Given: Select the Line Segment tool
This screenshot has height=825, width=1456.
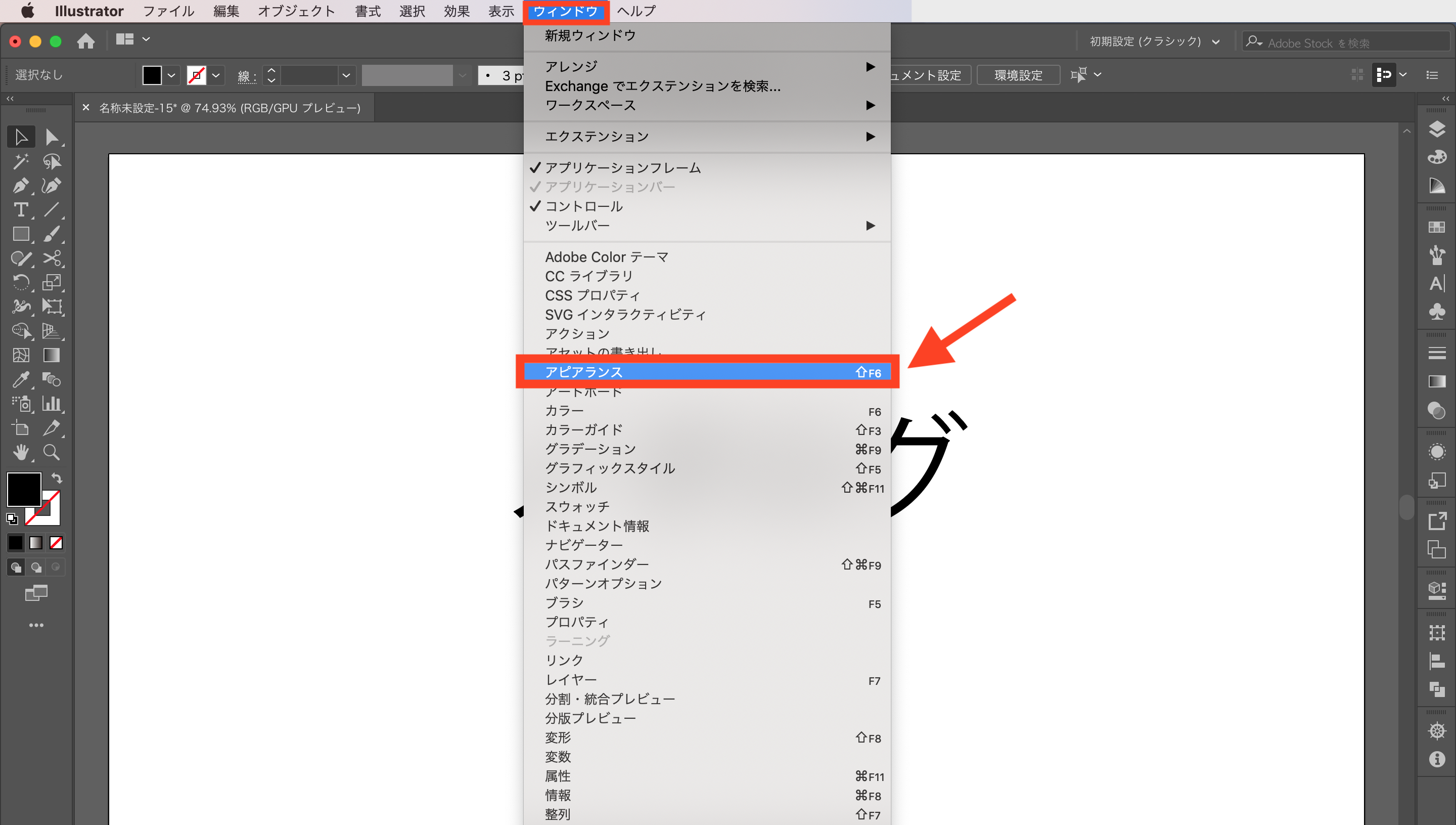Looking at the screenshot, I should (x=52, y=209).
